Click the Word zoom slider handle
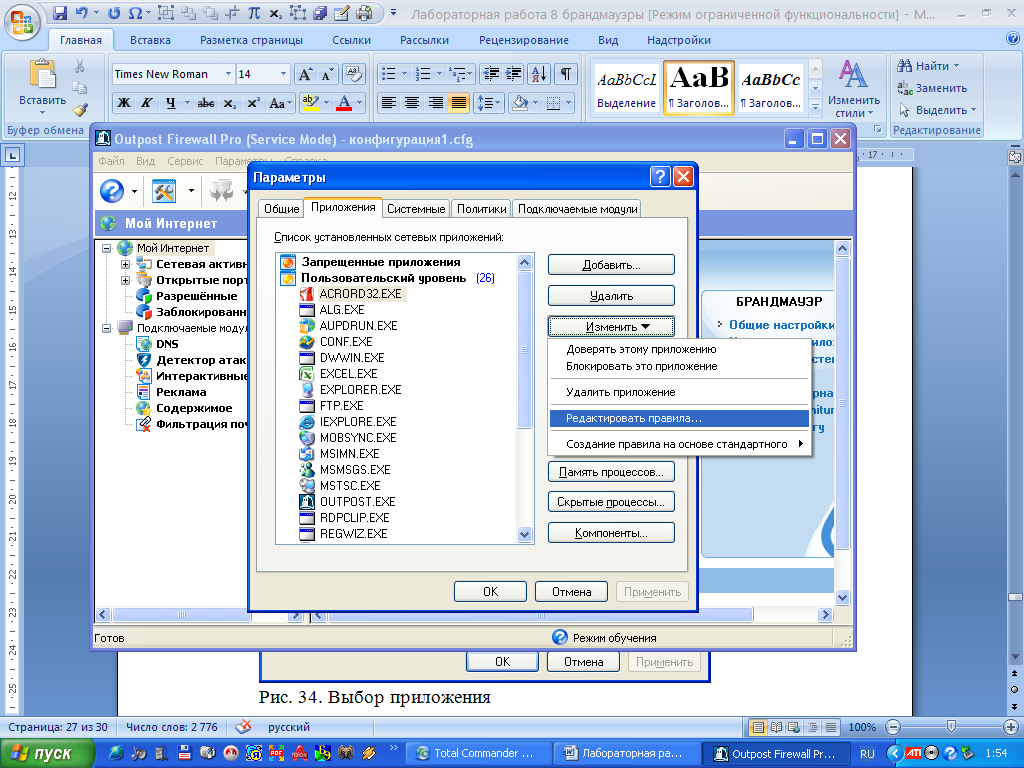Viewport: 1024px width, 768px height. tap(951, 727)
